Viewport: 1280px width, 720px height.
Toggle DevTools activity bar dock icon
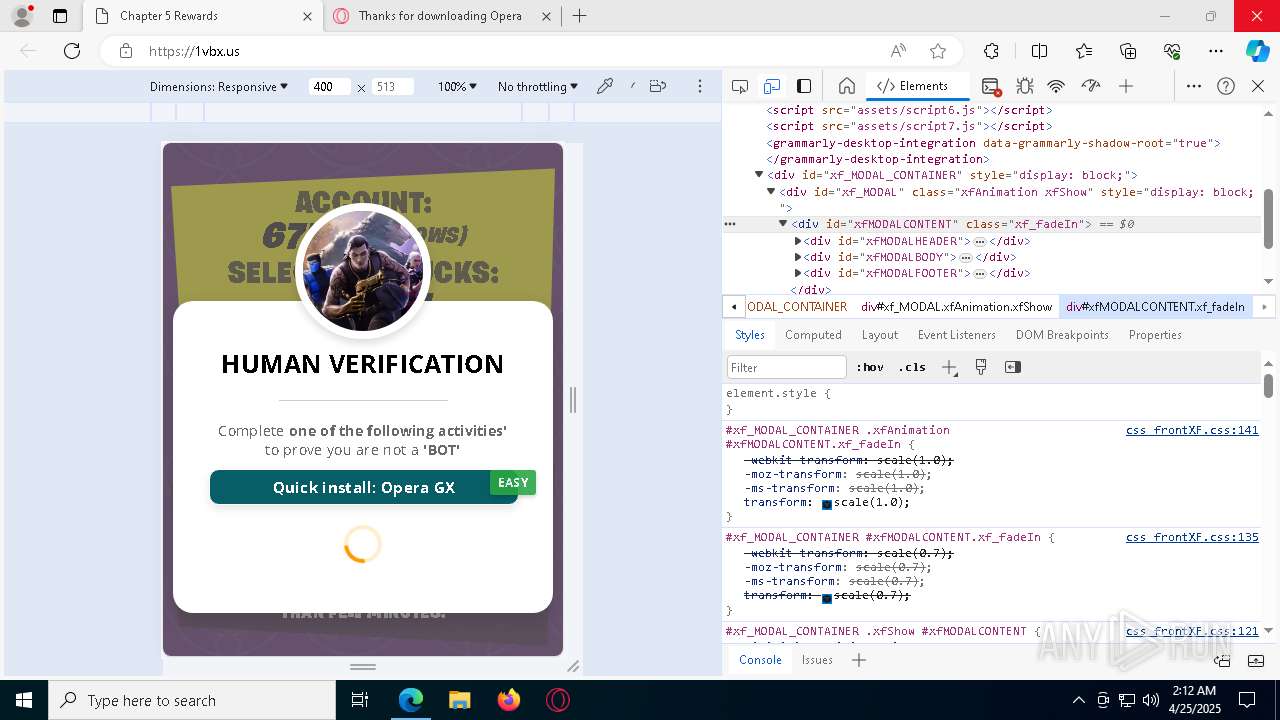point(804,86)
